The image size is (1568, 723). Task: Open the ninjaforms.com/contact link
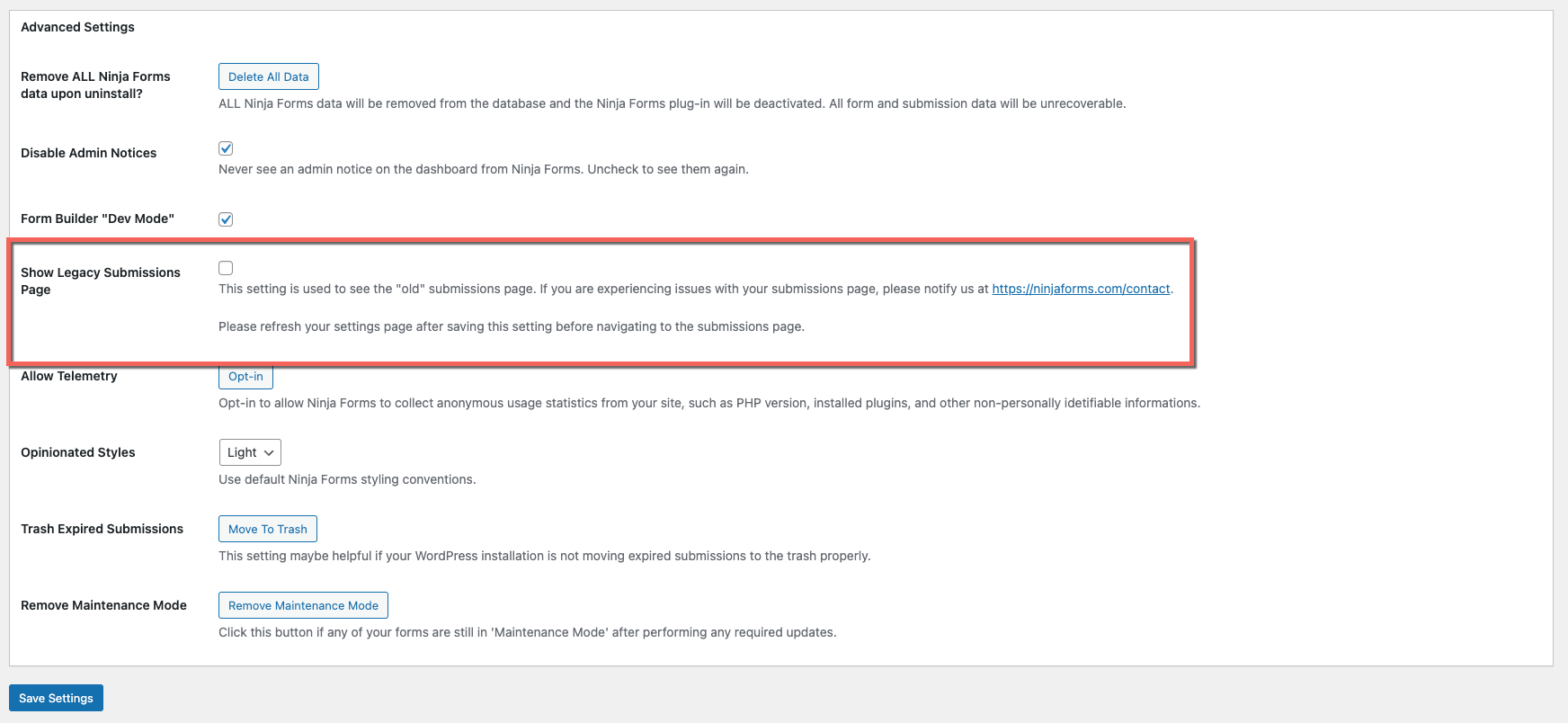pyautogui.click(x=1081, y=289)
